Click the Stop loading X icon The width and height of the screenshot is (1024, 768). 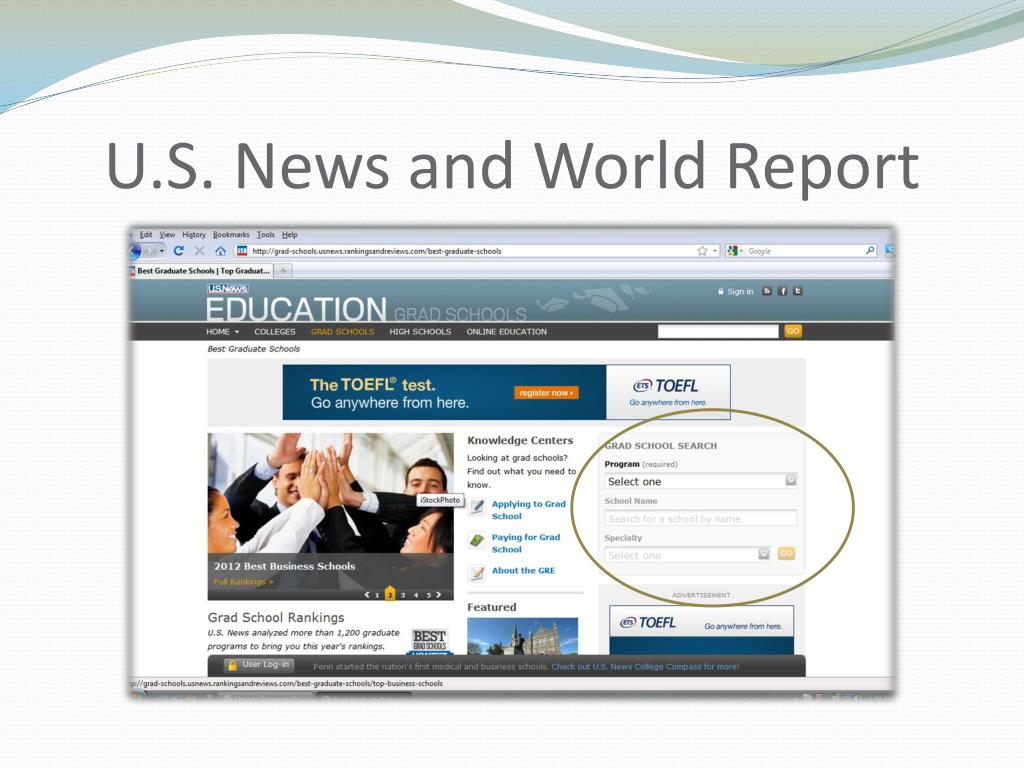coord(200,251)
